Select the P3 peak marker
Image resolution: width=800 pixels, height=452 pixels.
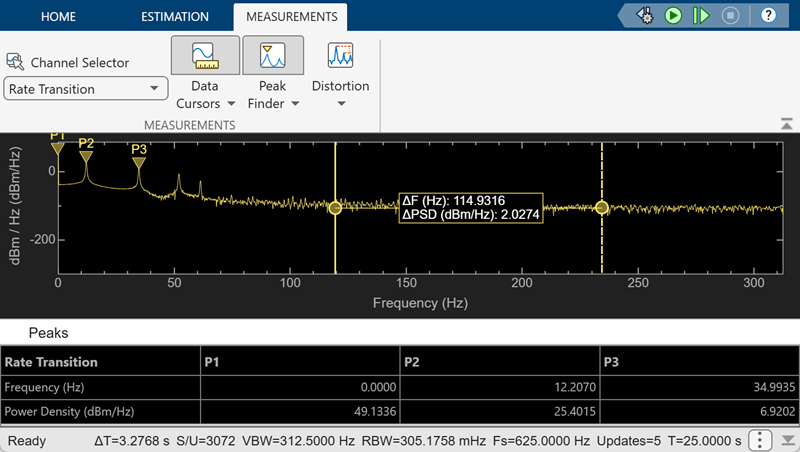(x=139, y=163)
